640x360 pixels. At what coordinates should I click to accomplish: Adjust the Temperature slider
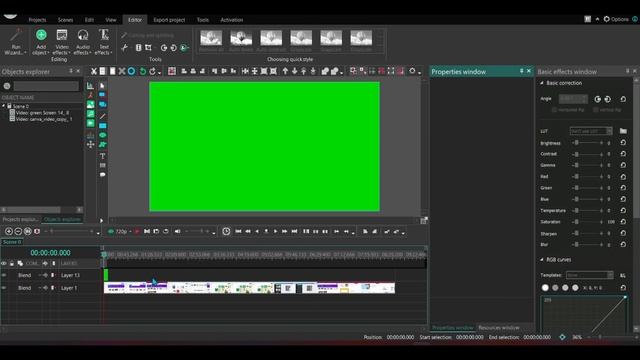click(588, 210)
